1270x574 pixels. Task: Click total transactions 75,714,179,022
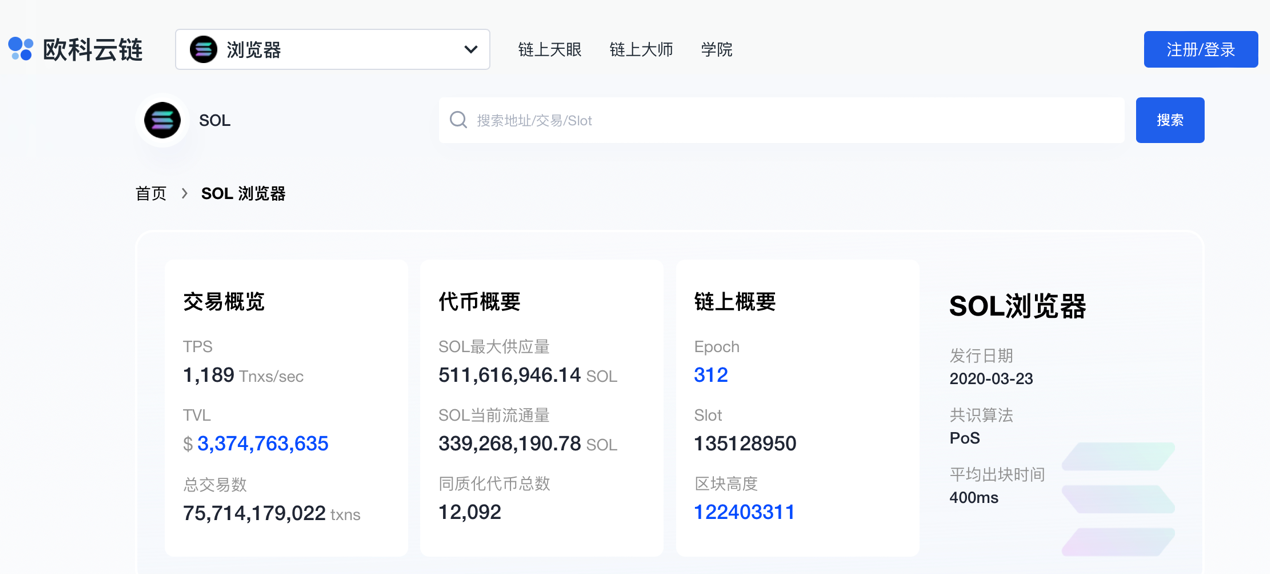point(254,513)
